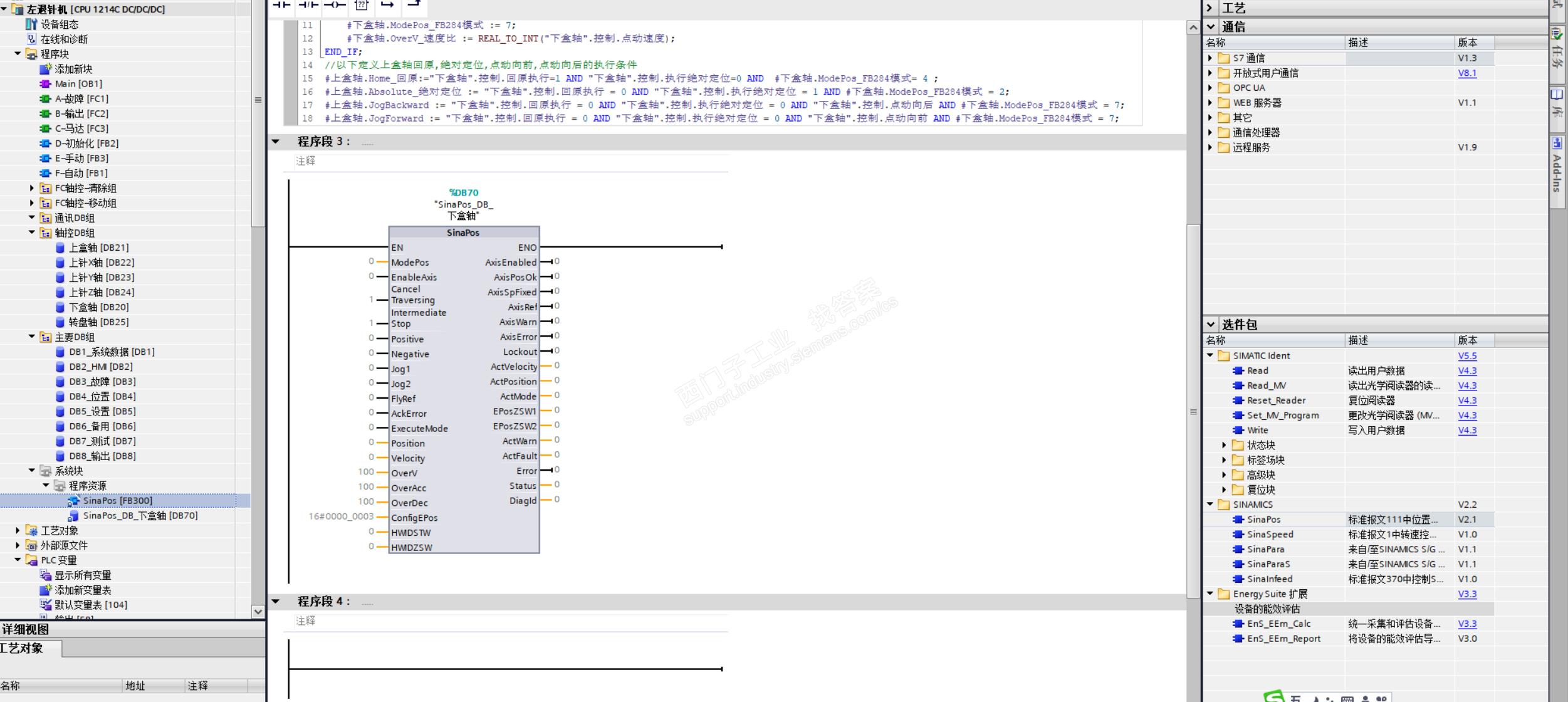Insert an output coil instruction

coord(335,4)
